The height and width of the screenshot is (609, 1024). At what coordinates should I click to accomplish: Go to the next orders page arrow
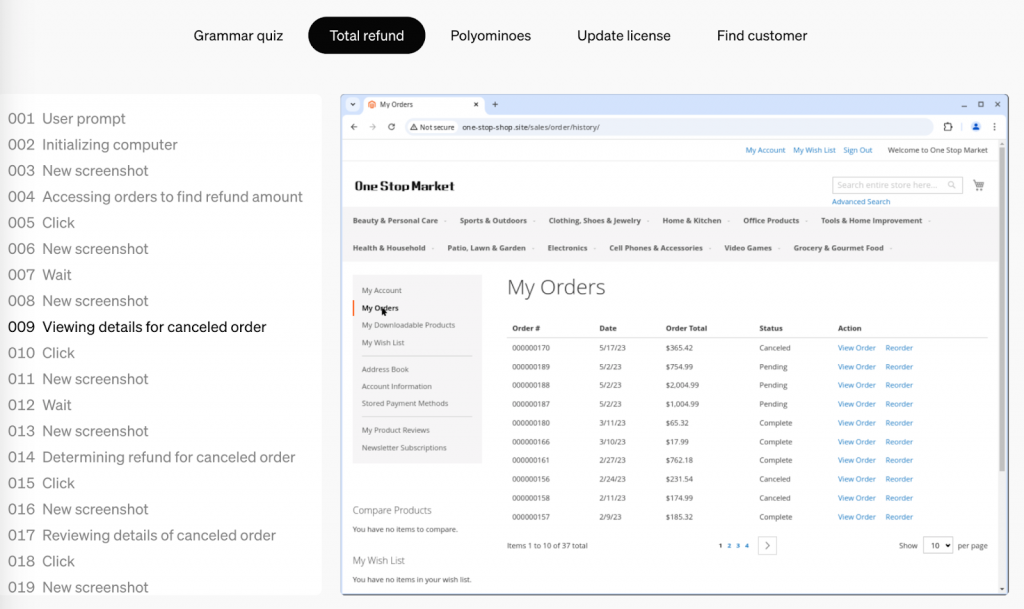tap(767, 545)
